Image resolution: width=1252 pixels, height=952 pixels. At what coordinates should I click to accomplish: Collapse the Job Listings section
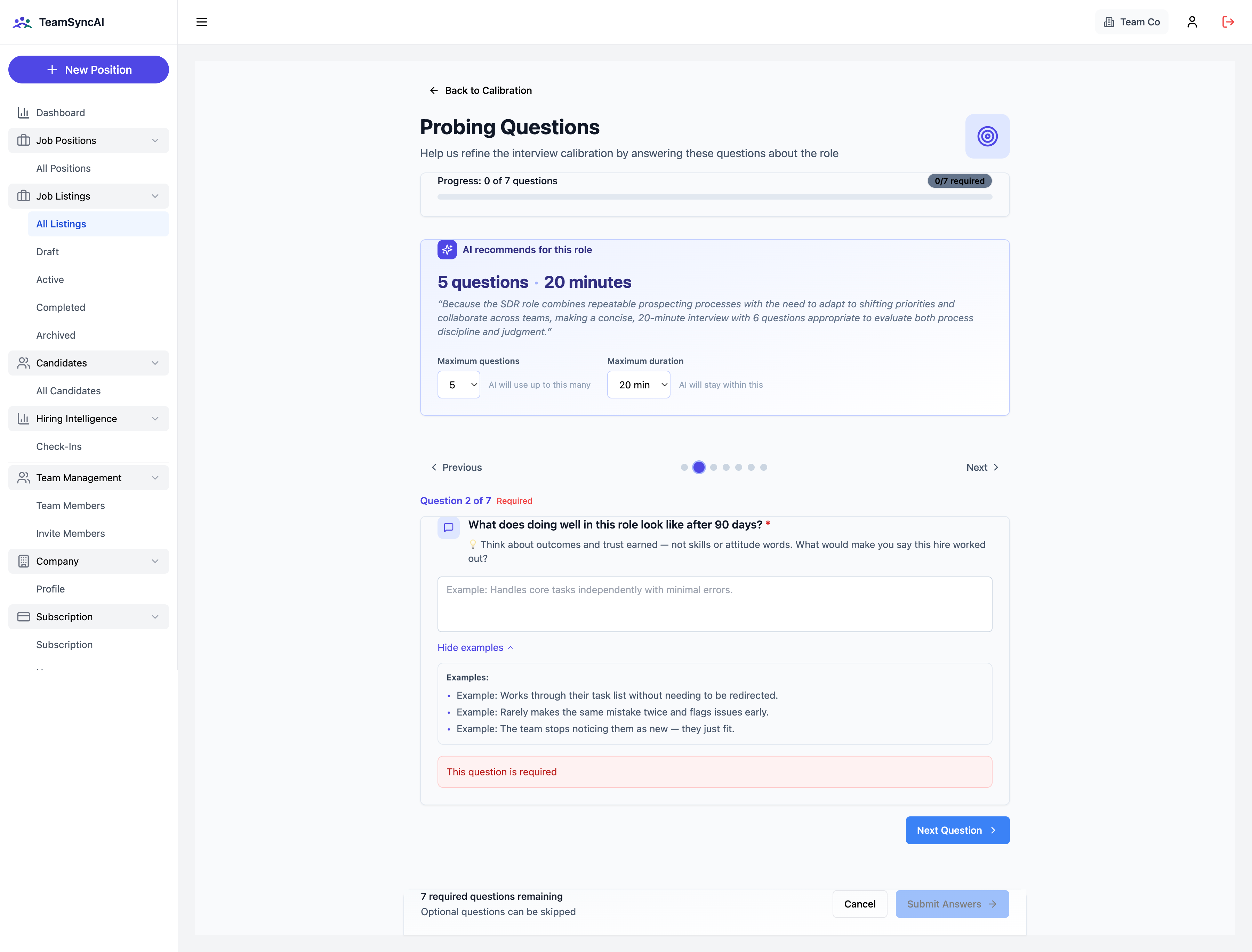click(x=88, y=196)
